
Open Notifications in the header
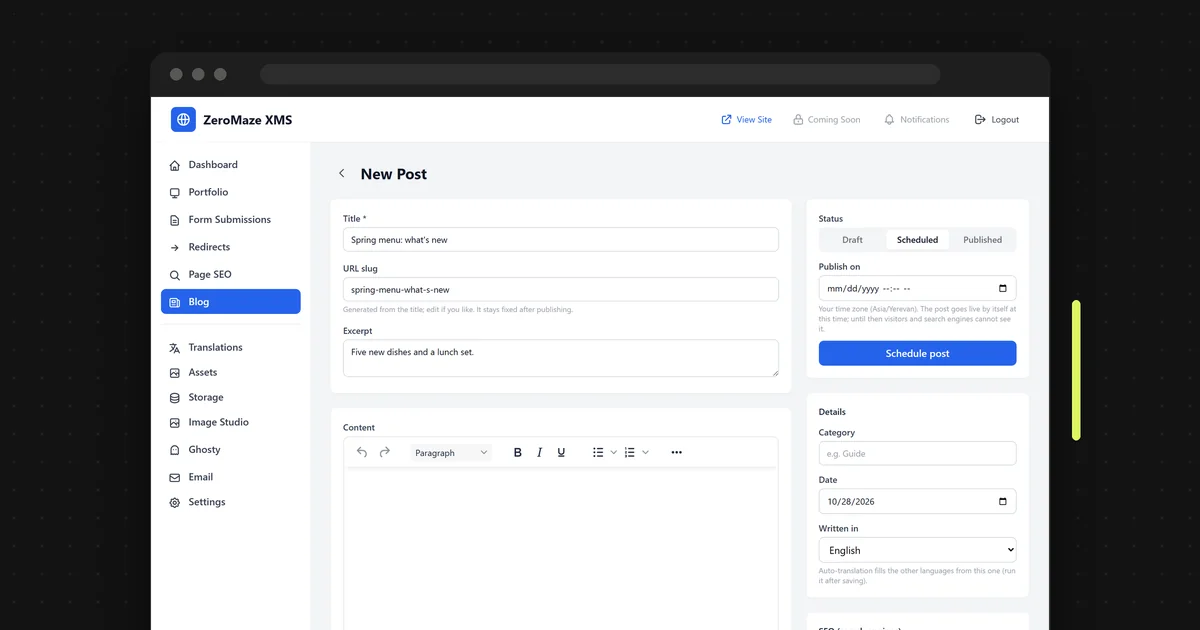tap(916, 120)
